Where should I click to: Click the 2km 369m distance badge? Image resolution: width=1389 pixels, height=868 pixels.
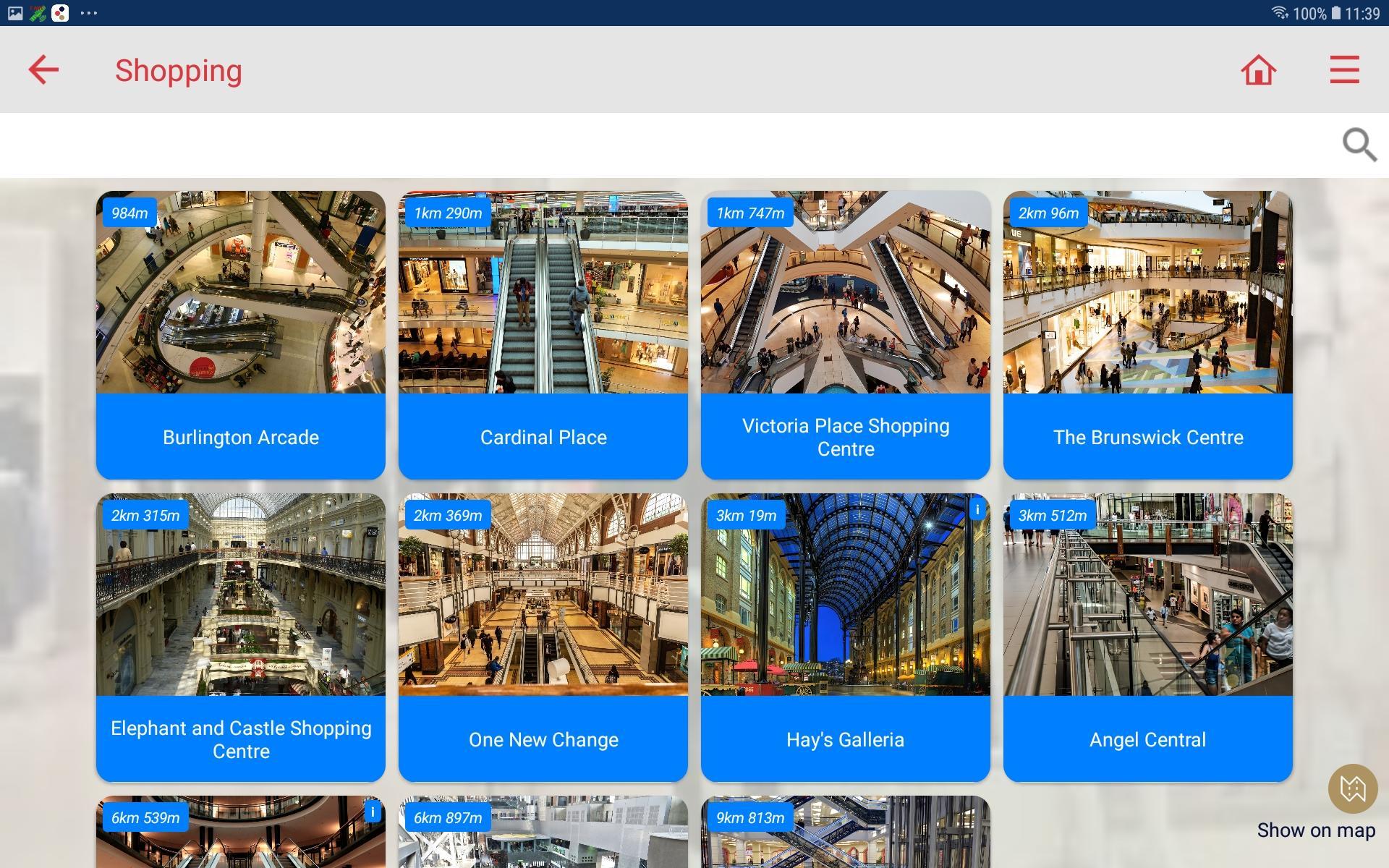coord(448,516)
